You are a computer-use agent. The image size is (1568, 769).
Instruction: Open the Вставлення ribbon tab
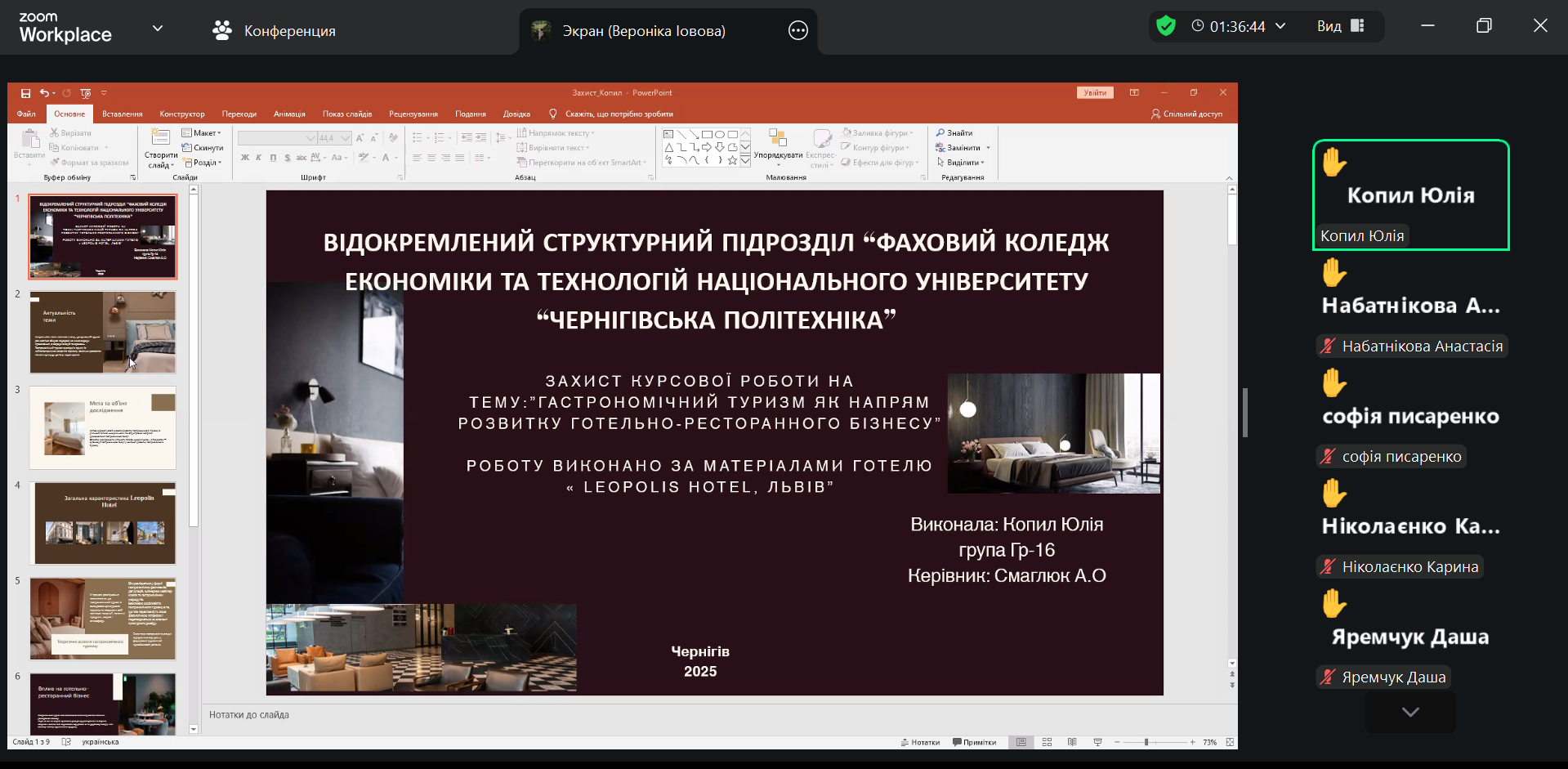pyautogui.click(x=123, y=114)
